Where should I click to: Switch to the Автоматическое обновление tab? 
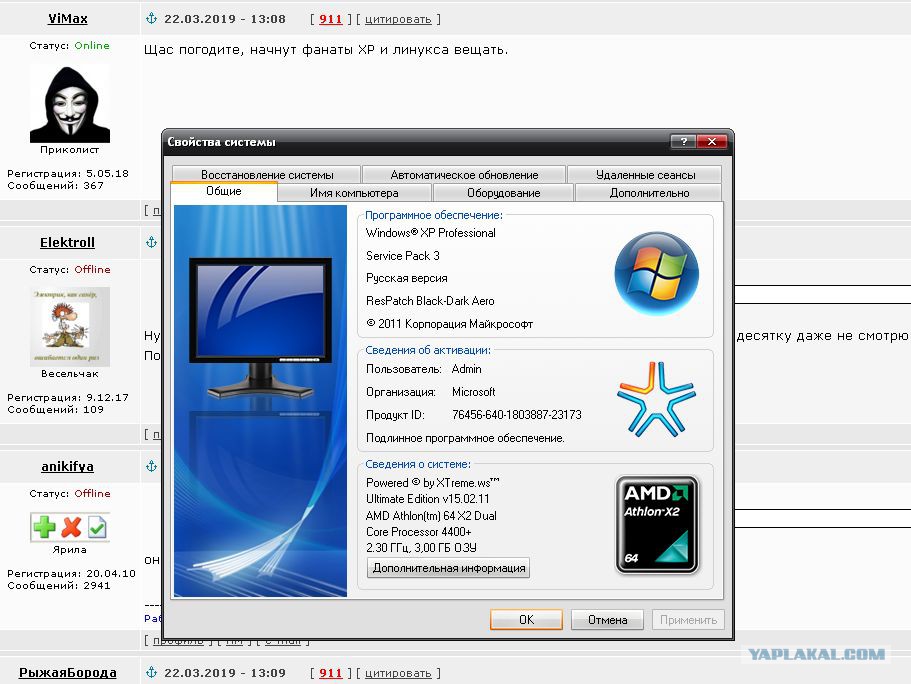(x=464, y=174)
